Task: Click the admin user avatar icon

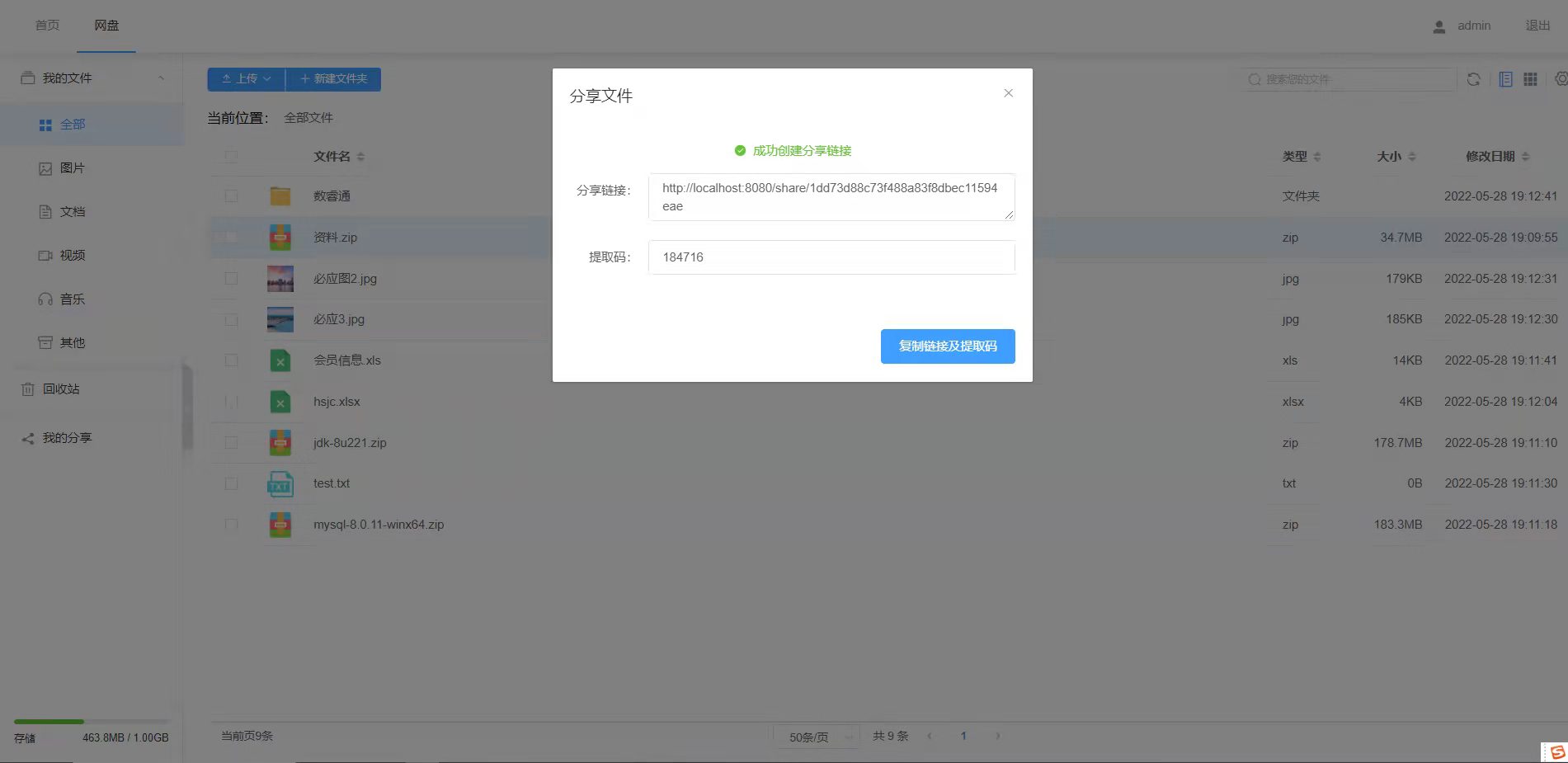Action: (x=1439, y=26)
